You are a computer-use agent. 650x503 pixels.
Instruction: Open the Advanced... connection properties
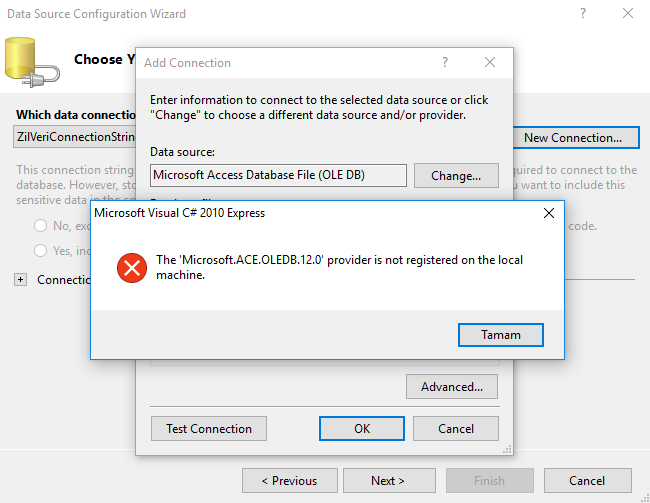coord(452,387)
